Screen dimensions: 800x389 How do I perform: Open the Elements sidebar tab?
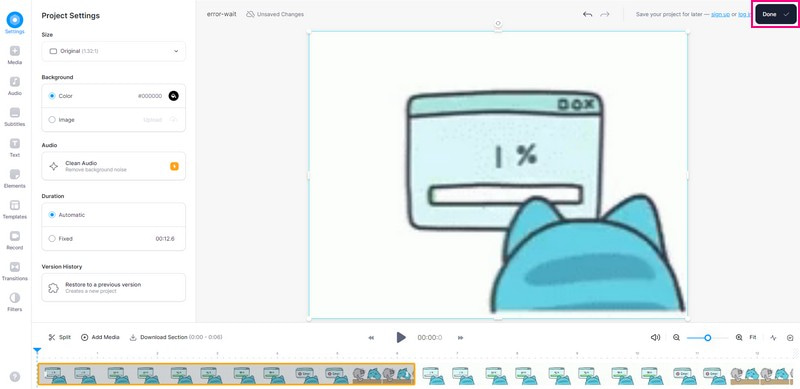[x=15, y=179]
